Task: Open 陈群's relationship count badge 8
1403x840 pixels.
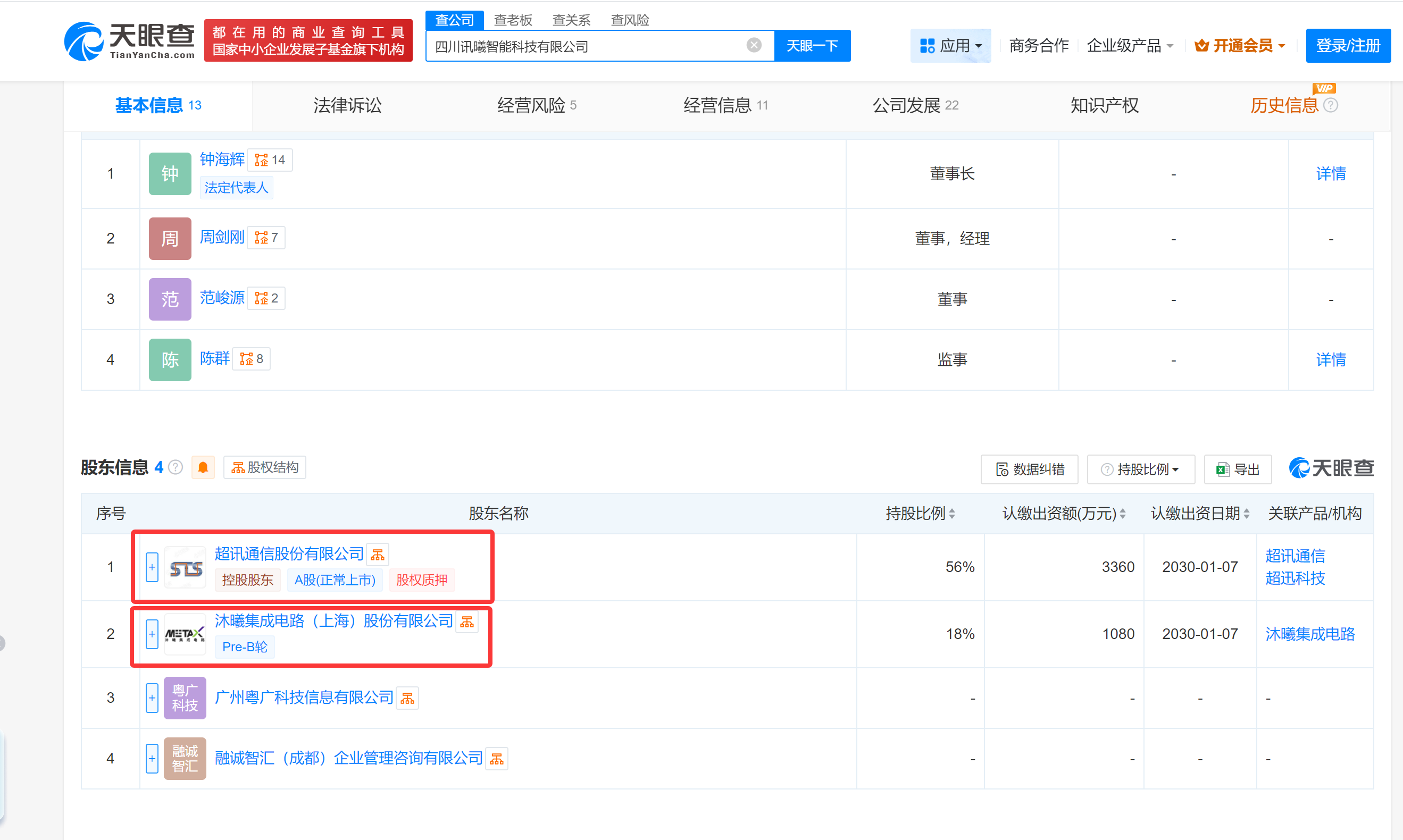Action: pos(252,359)
